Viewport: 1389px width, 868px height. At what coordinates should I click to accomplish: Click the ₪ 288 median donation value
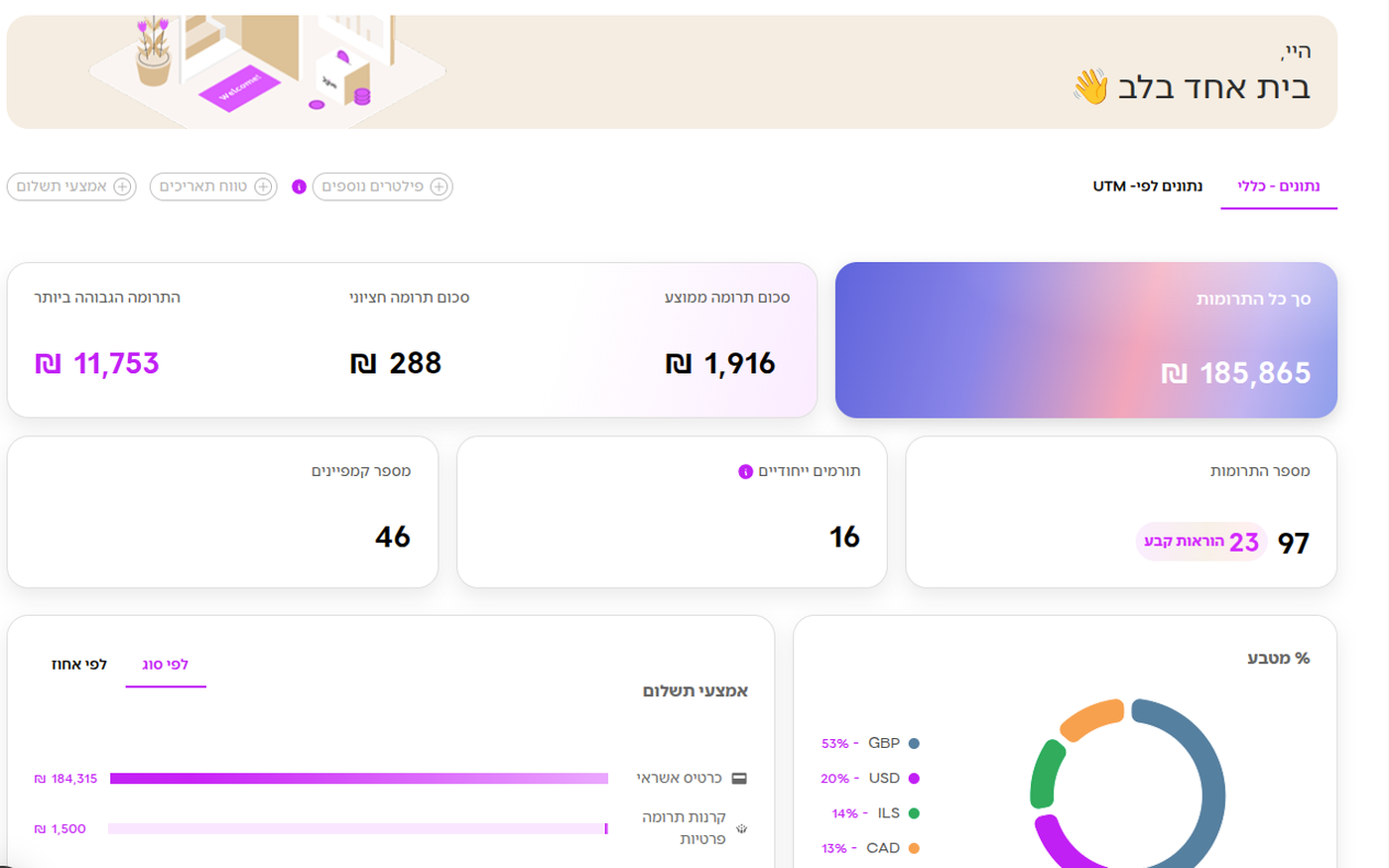[x=396, y=364]
